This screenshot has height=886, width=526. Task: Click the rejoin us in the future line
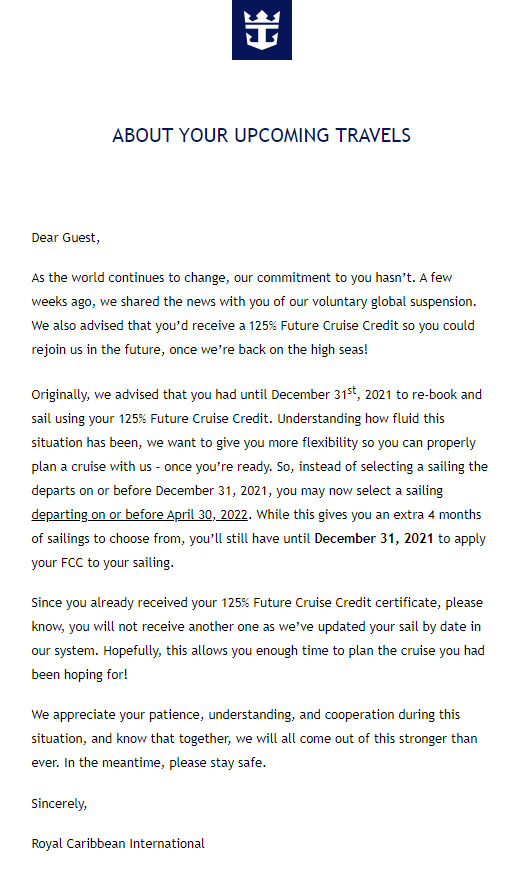[x=199, y=350]
